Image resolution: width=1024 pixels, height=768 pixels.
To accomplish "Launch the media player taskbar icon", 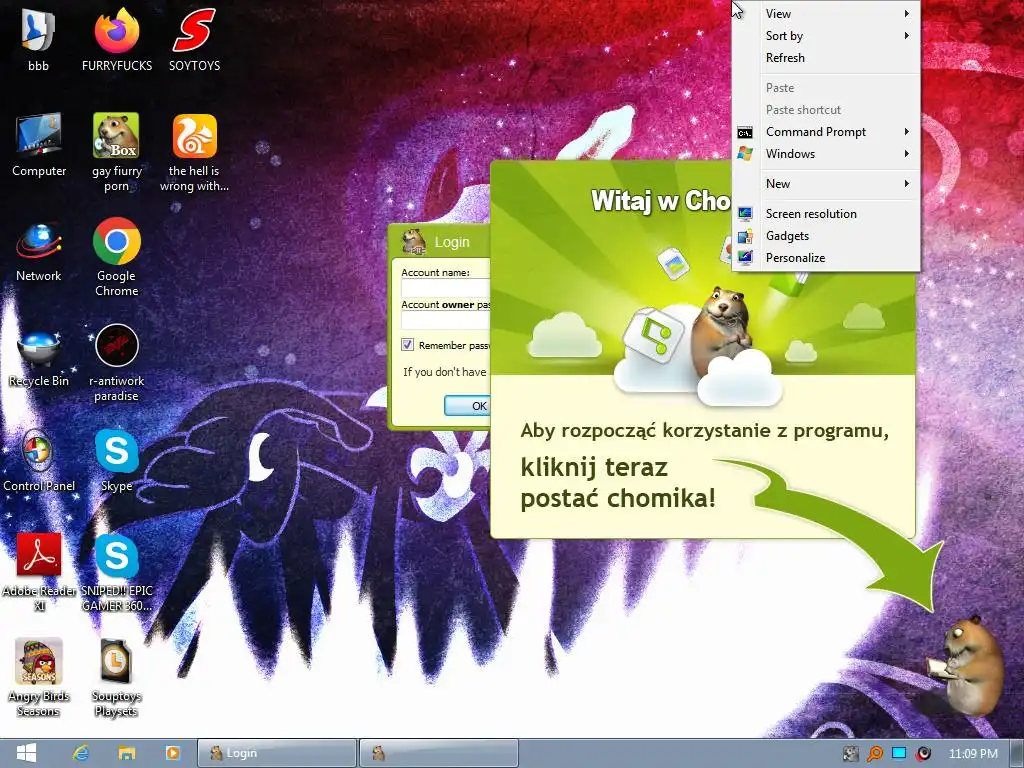I will 172,753.
